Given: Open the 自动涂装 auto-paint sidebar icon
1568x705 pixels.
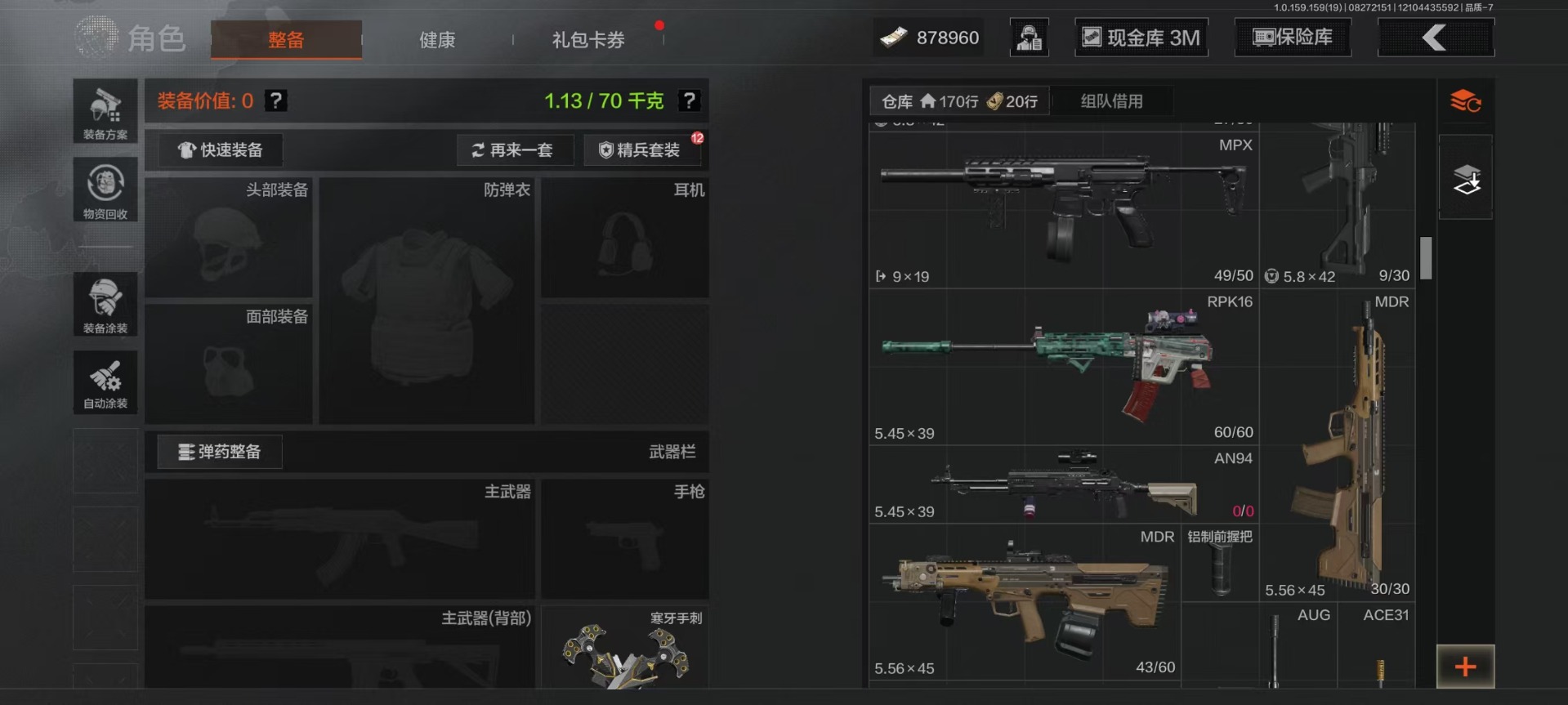Looking at the screenshot, I should (105, 382).
